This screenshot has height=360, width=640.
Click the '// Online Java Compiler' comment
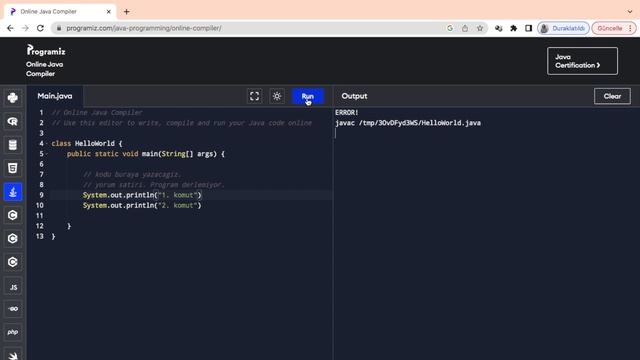tap(97, 113)
